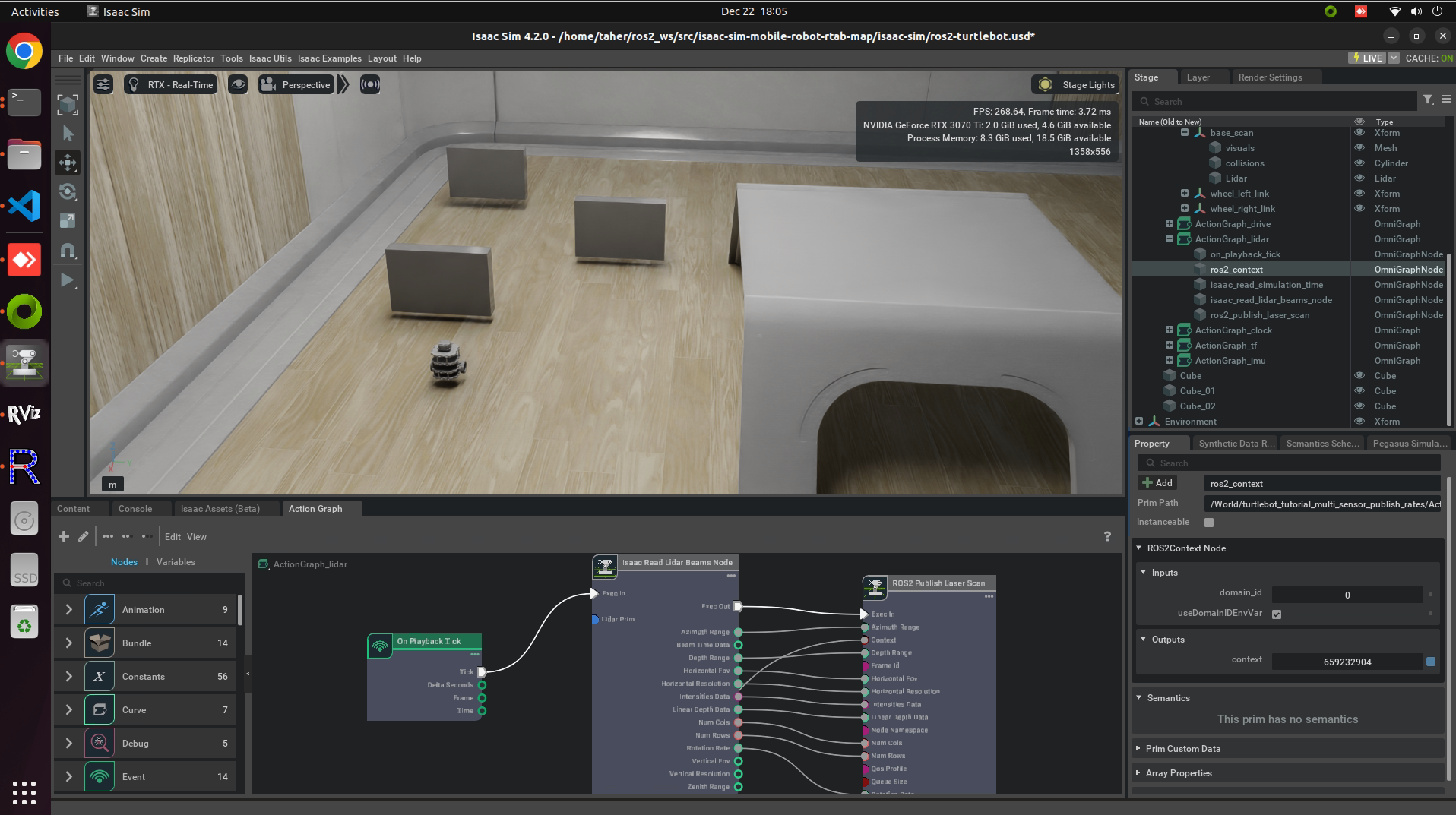Open the Isaac Utils menu
Image resolution: width=1456 pixels, height=815 pixels.
click(270, 58)
